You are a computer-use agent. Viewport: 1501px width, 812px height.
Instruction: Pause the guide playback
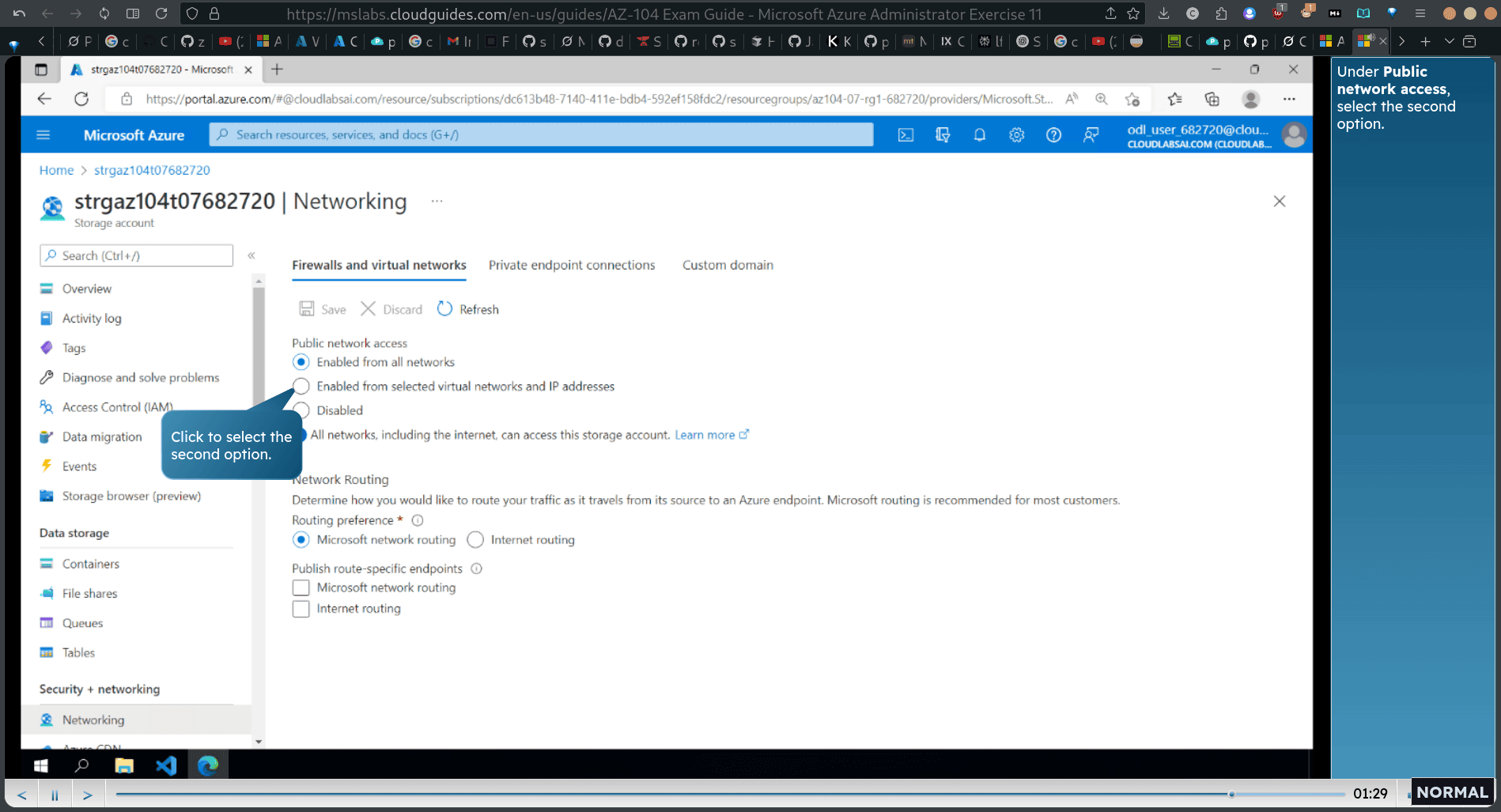pyautogui.click(x=55, y=795)
